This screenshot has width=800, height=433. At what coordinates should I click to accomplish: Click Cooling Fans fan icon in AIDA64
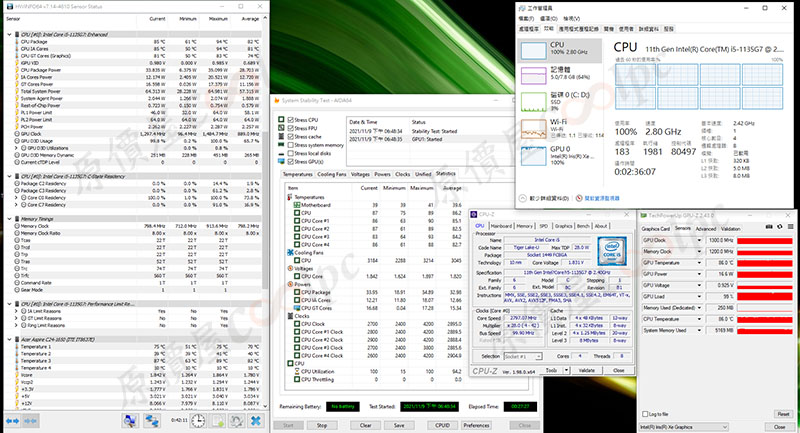pos(290,252)
